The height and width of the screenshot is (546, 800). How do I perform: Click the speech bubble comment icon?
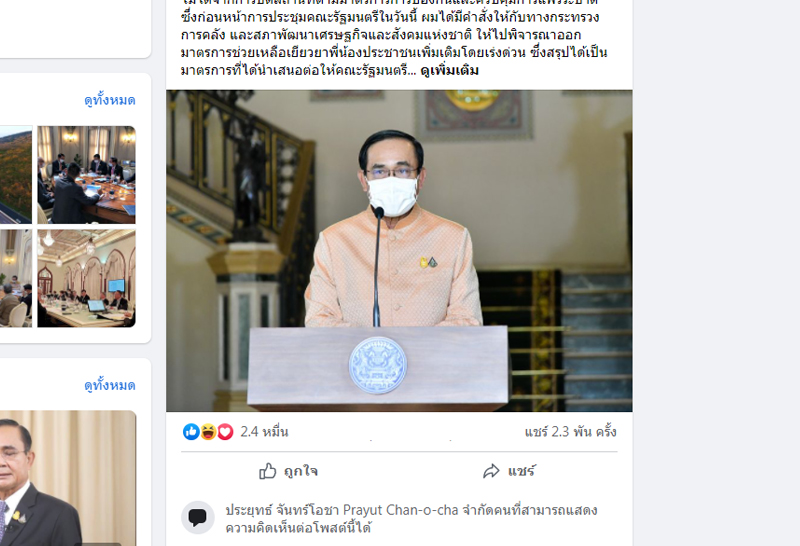click(x=197, y=517)
